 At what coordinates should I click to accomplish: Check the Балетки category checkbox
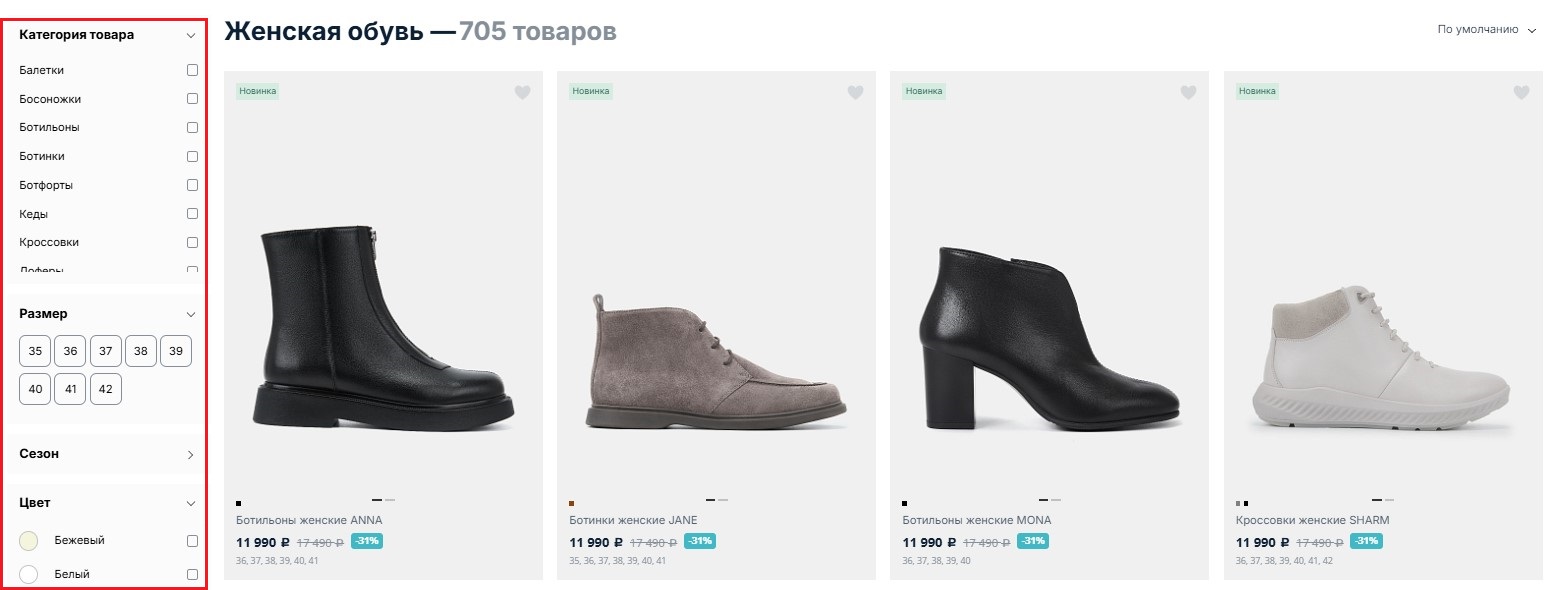click(192, 70)
